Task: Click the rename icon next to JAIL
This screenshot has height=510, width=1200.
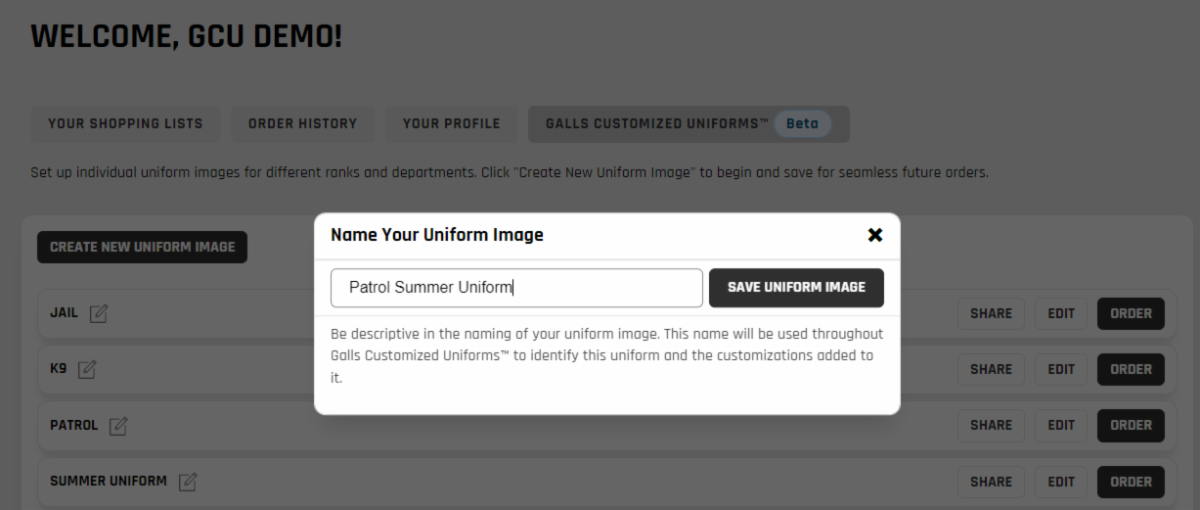Action: click(x=98, y=314)
